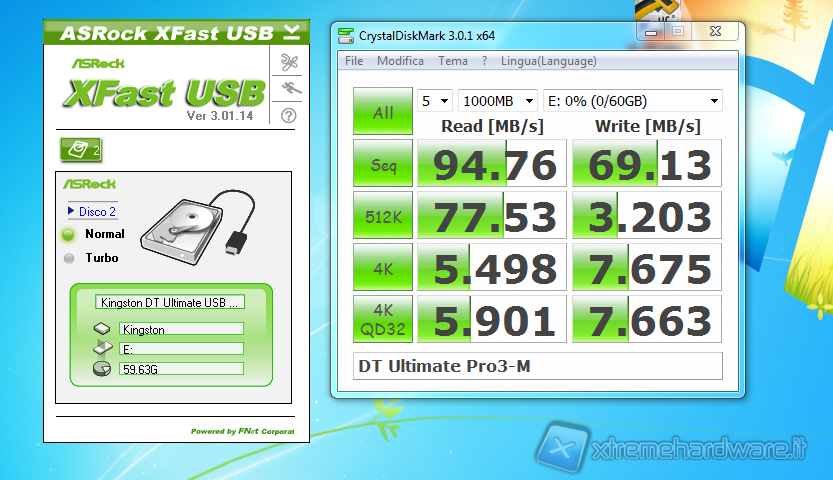This screenshot has width=833, height=480.
Task: Select the Normal mode radio button
Action: click(x=69, y=234)
